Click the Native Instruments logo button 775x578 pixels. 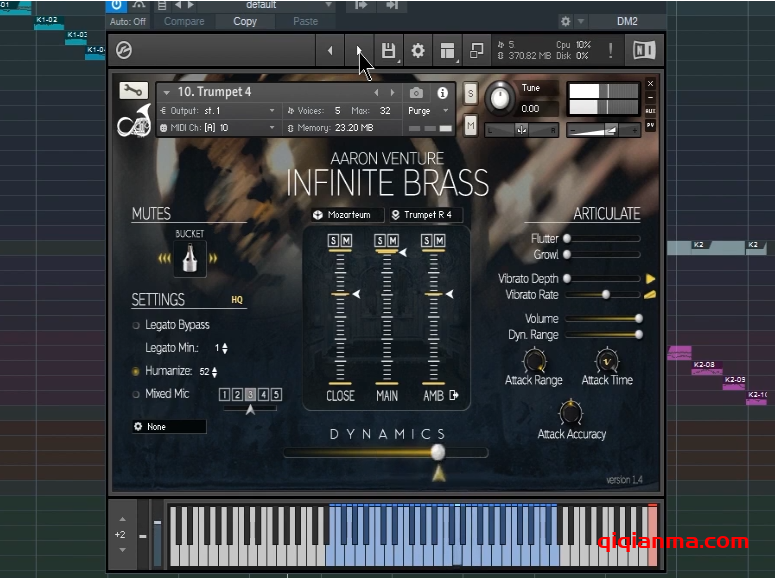pos(643,50)
